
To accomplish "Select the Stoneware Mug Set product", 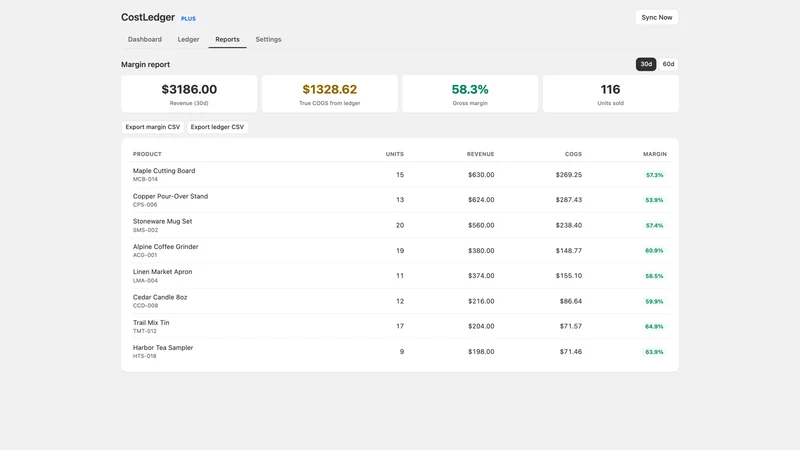I will point(162,221).
